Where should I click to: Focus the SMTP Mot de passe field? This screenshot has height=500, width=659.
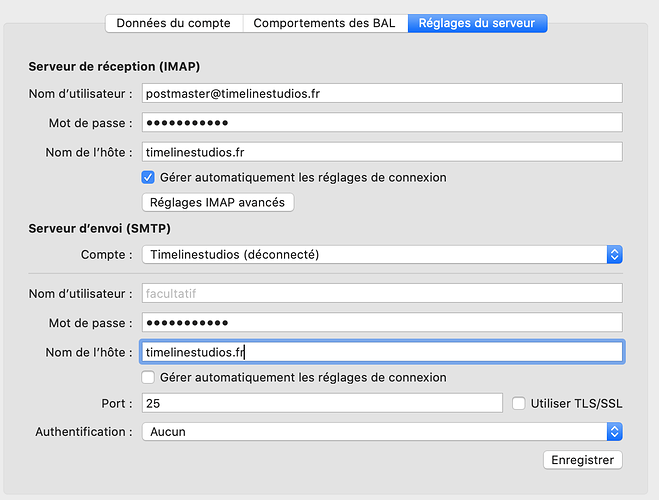pos(382,323)
